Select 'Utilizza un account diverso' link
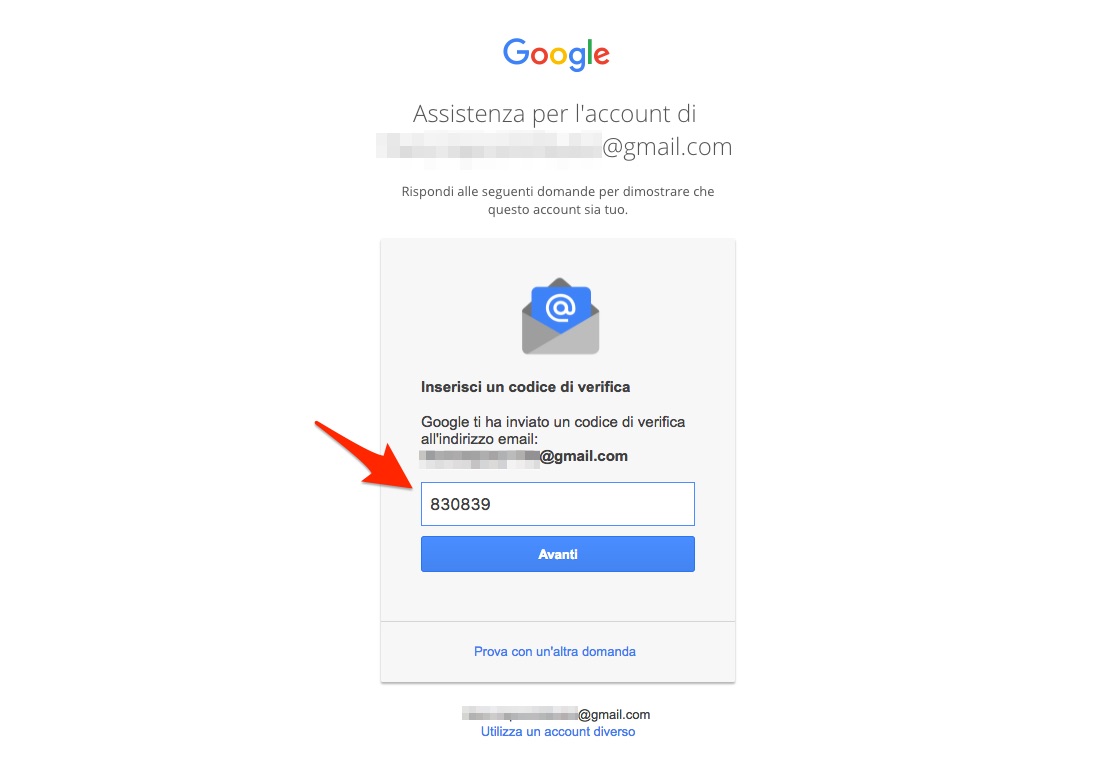1114x776 pixels. click(558, 731)
